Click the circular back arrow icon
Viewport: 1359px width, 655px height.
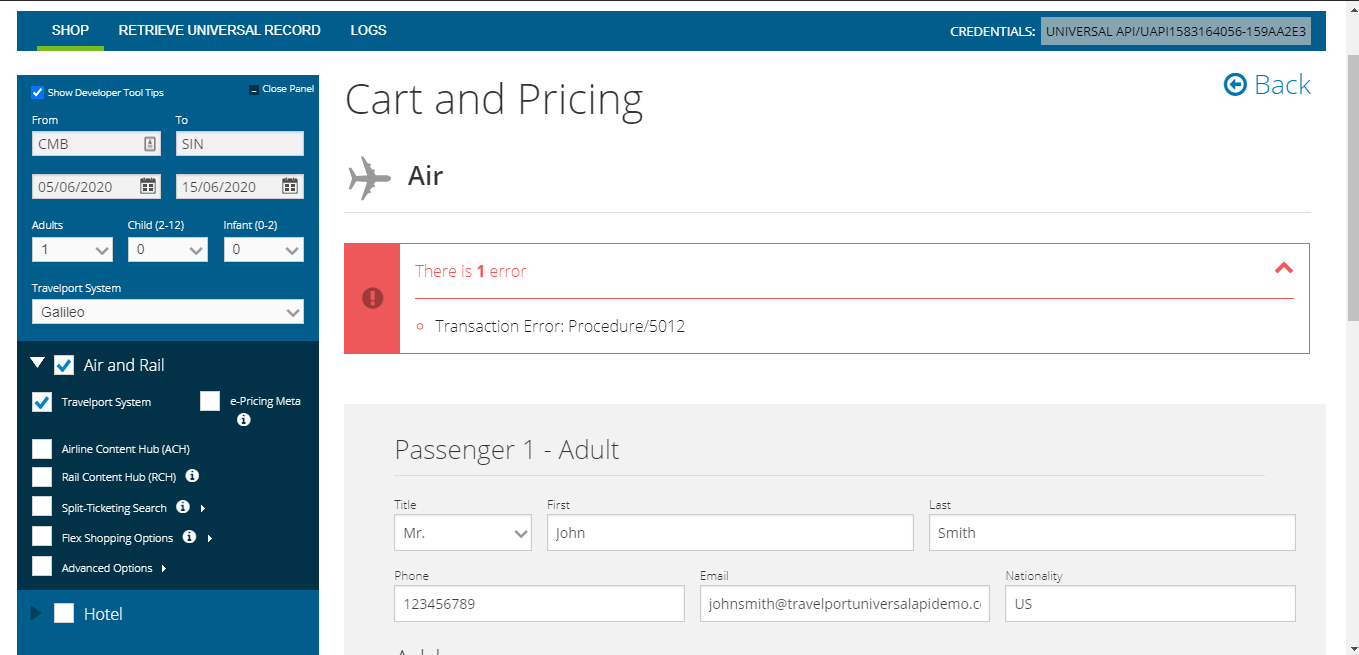[x=1235, y=85]
